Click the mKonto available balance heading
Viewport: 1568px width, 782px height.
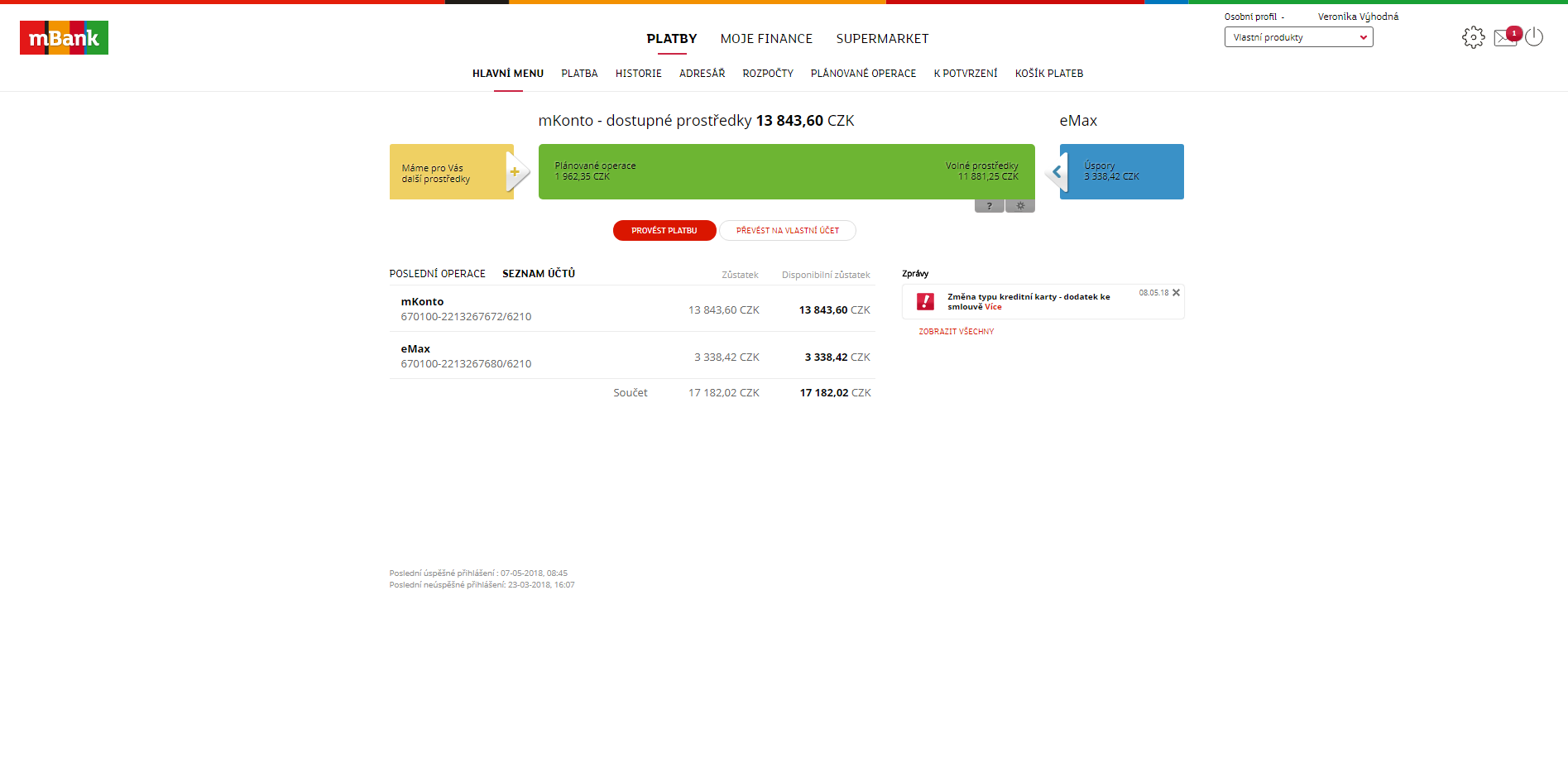[696, 121]
